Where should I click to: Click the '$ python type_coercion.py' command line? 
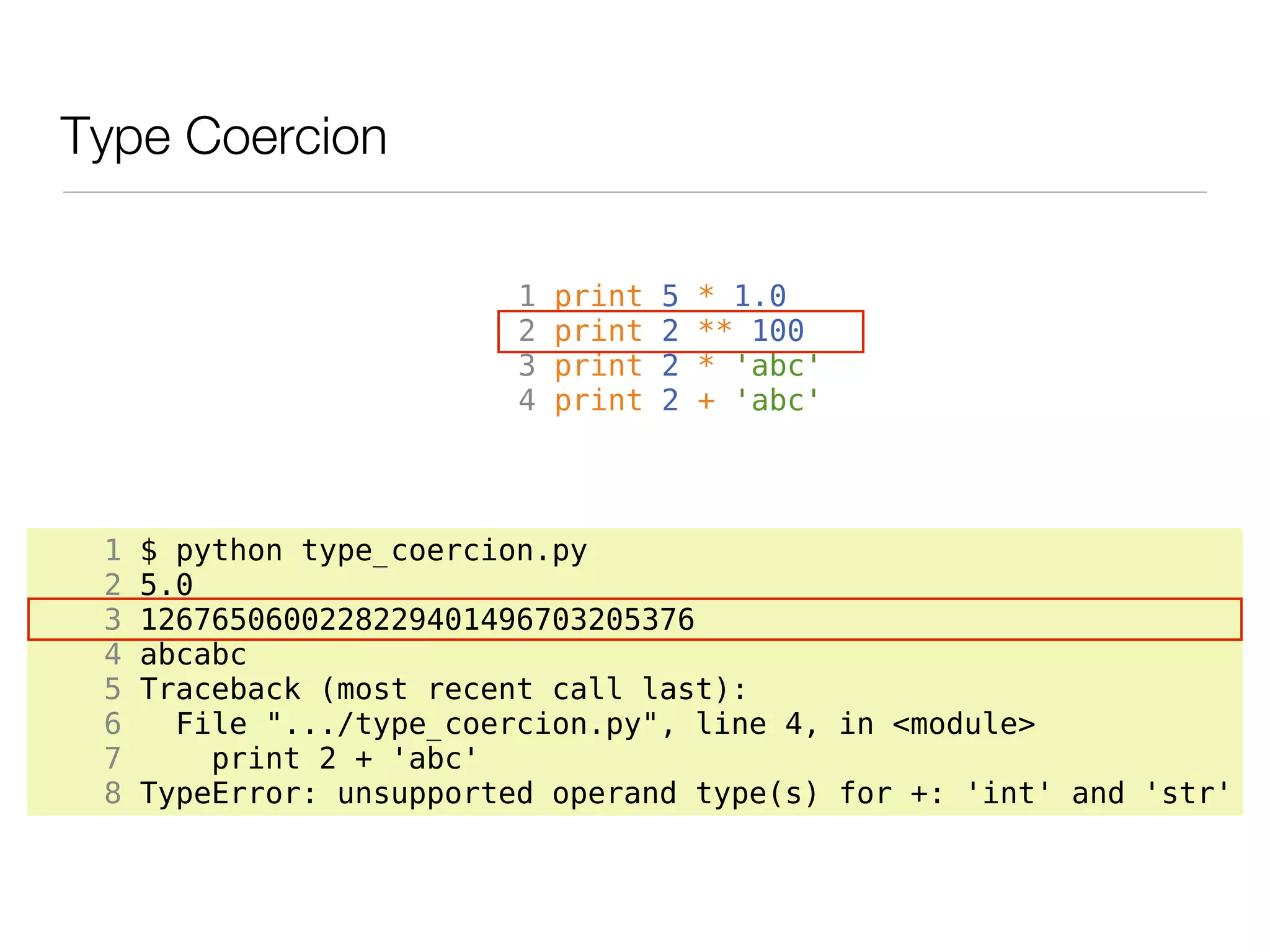[363, 550]
